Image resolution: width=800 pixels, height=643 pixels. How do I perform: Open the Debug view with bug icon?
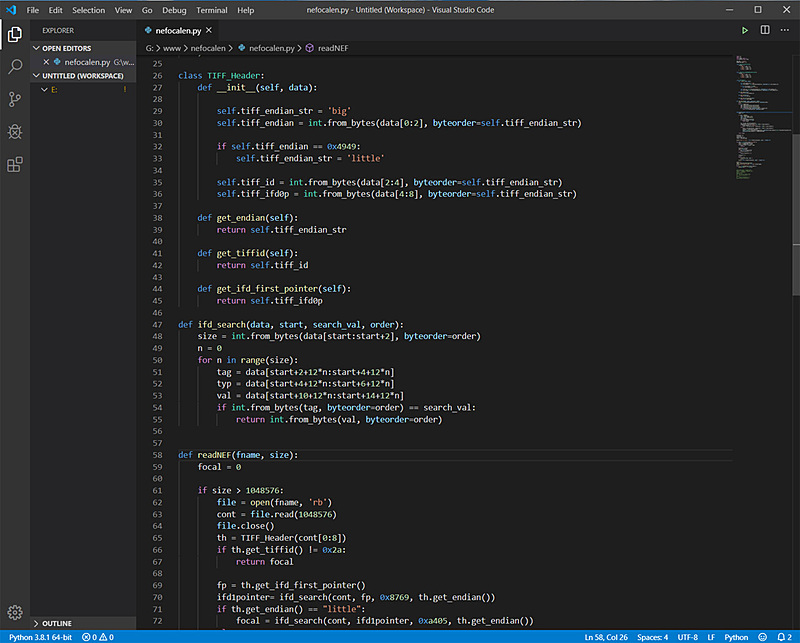15,131
